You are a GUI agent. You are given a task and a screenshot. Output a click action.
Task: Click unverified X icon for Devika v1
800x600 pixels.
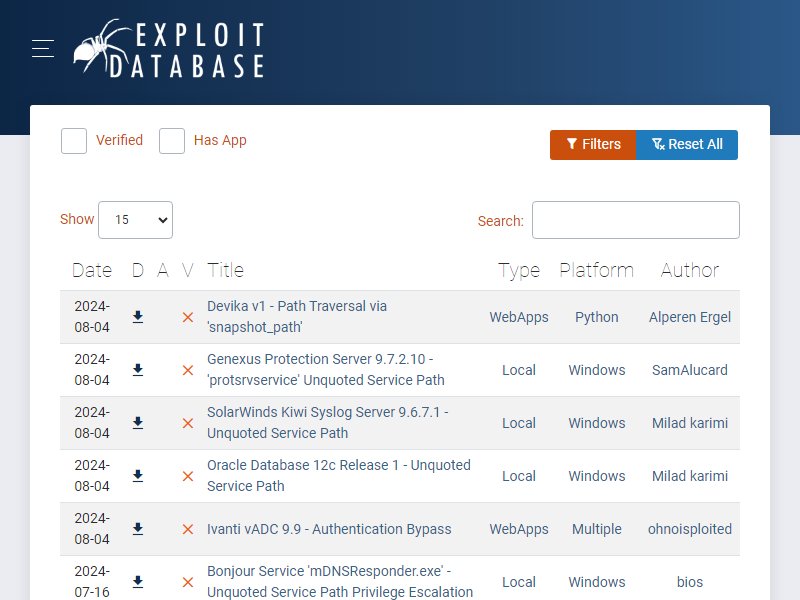(188, 317)
